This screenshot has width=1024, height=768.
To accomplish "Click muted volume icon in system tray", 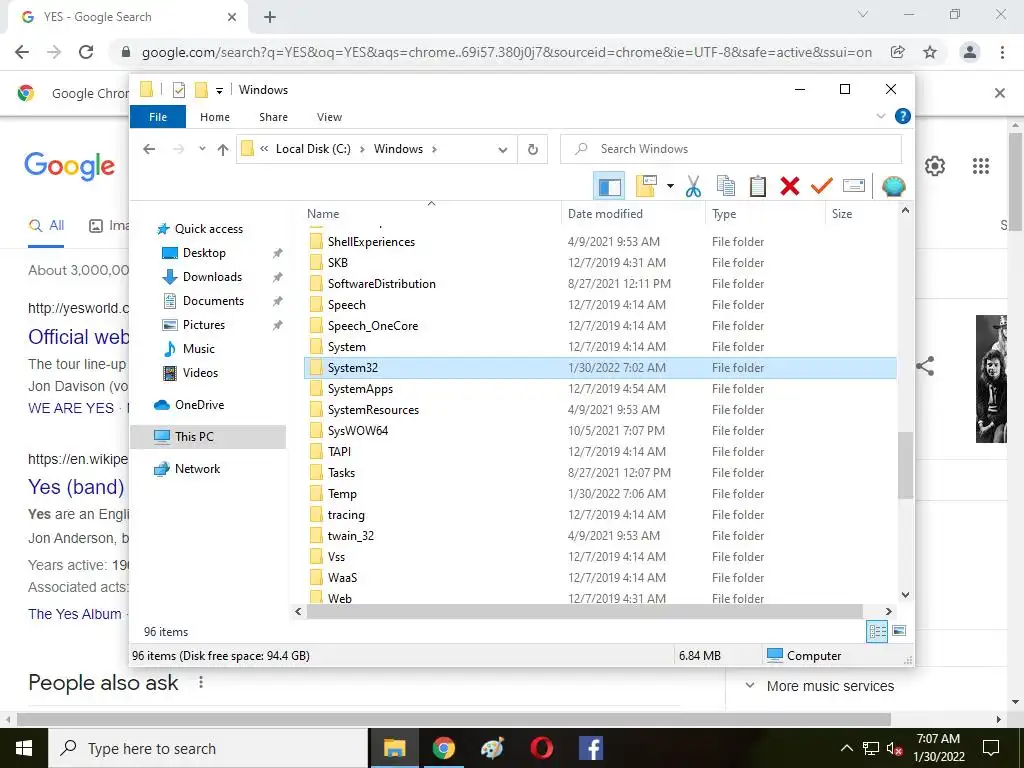I will click(895, 749).
